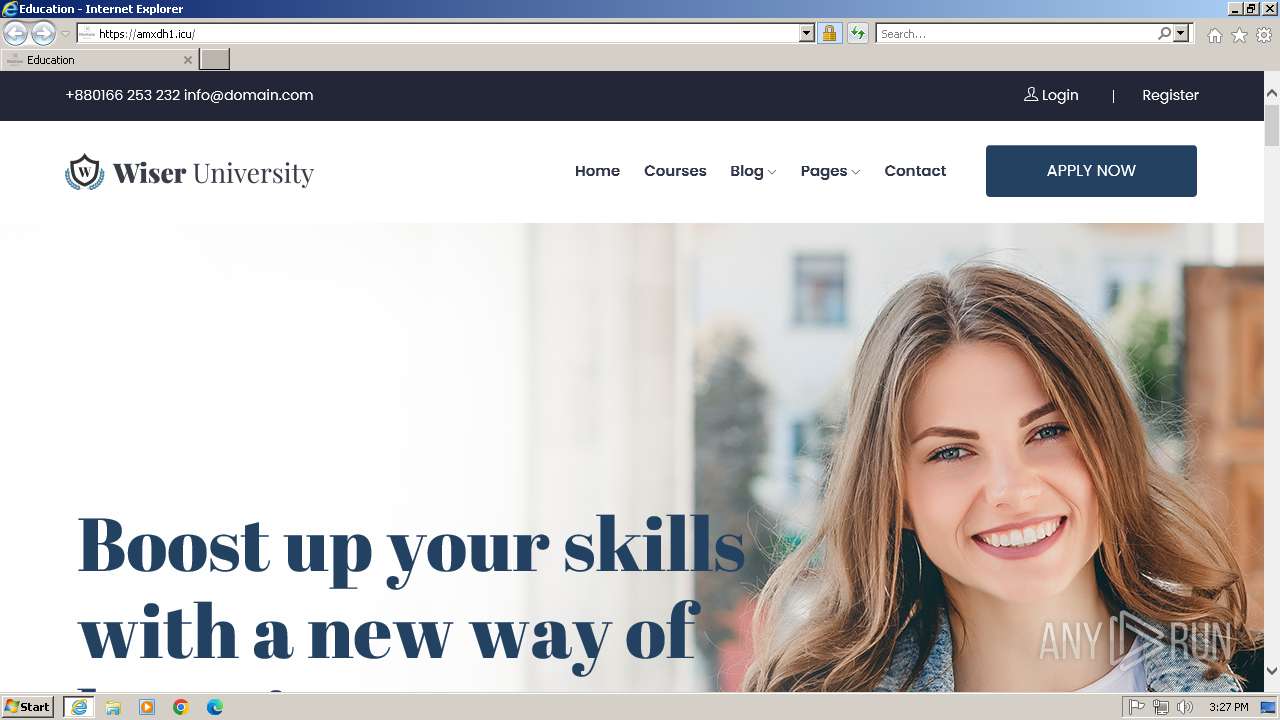Select the Education browser tab

99,60
